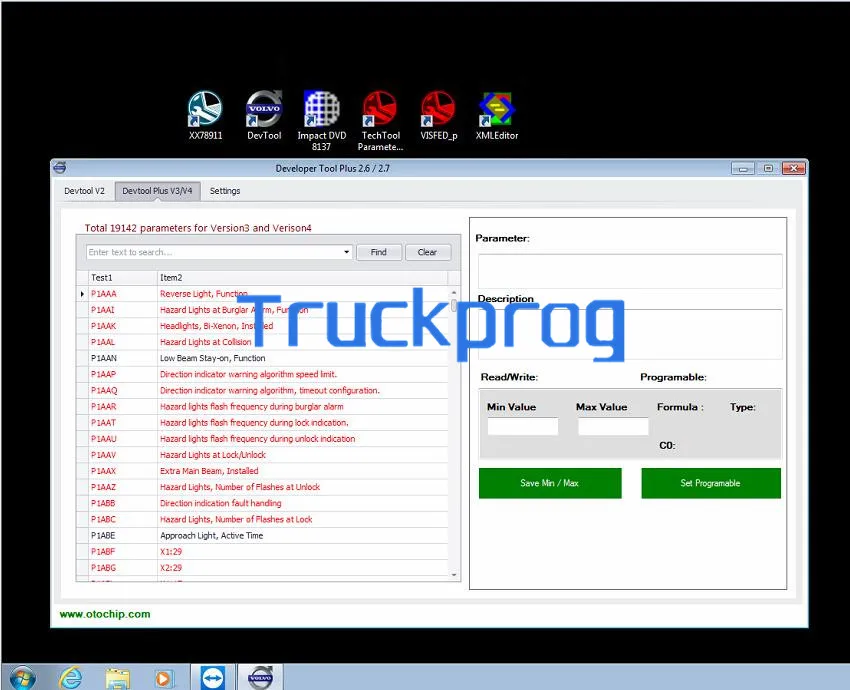The height and width of the screenshot is (690, 850).
Task: Launch Internet Explorer from the taskbar
Action: (x=70, y=678)
